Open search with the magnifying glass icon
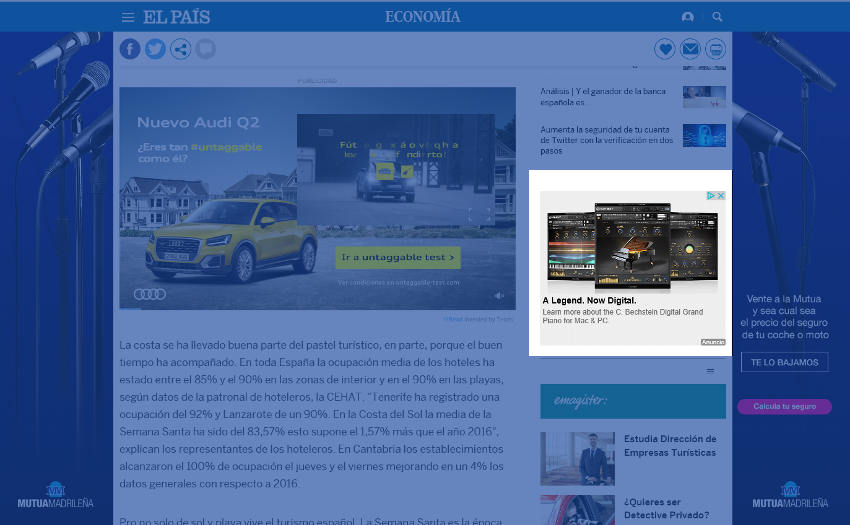 [717, 17]
